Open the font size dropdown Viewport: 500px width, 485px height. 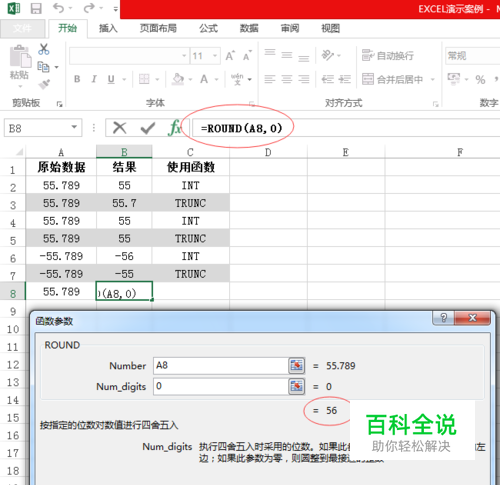(x=215, y=56)
